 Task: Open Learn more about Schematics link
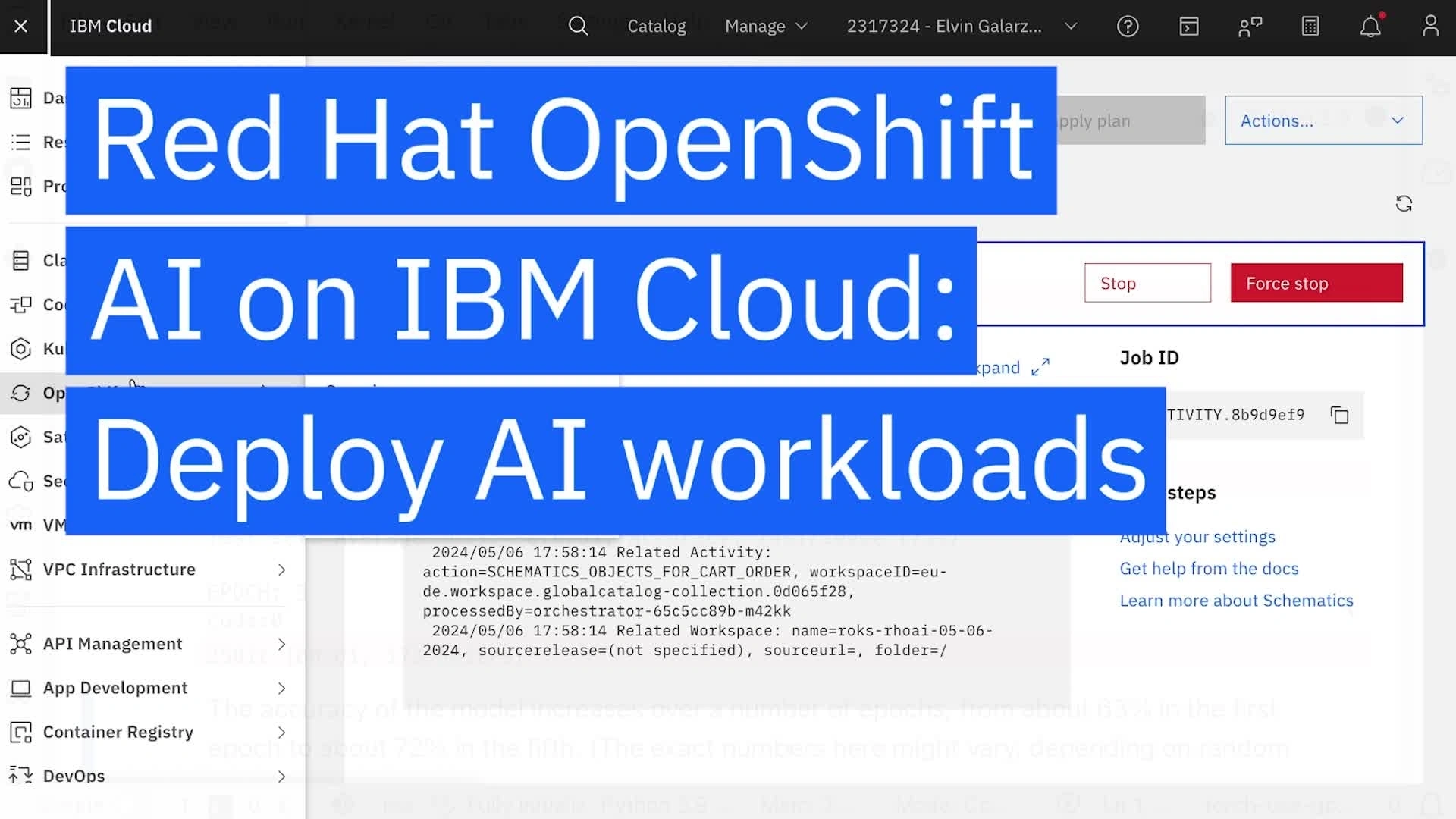[1236, 601]
